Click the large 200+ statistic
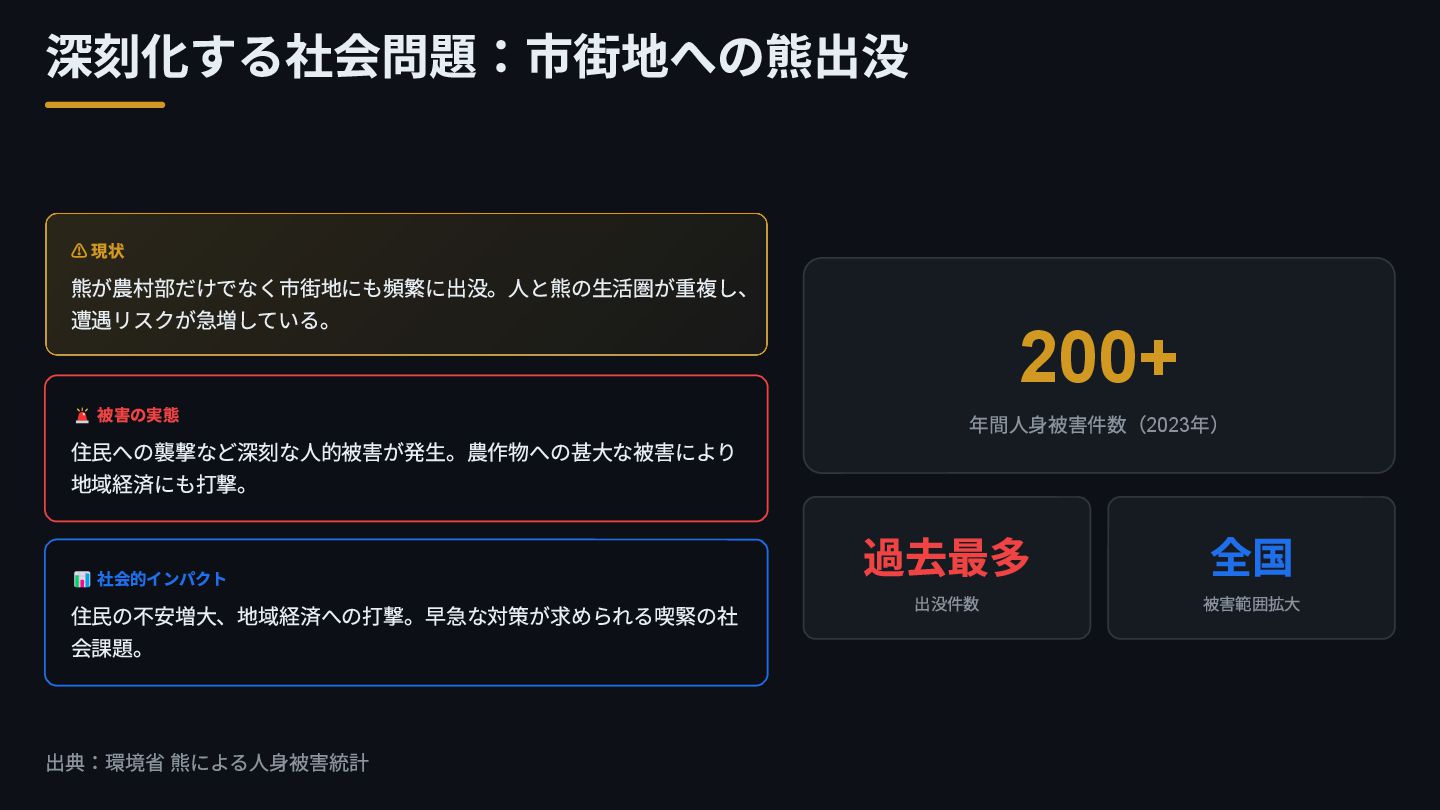The width and height of the screenshot is (1440, 810). [1099, 358]
